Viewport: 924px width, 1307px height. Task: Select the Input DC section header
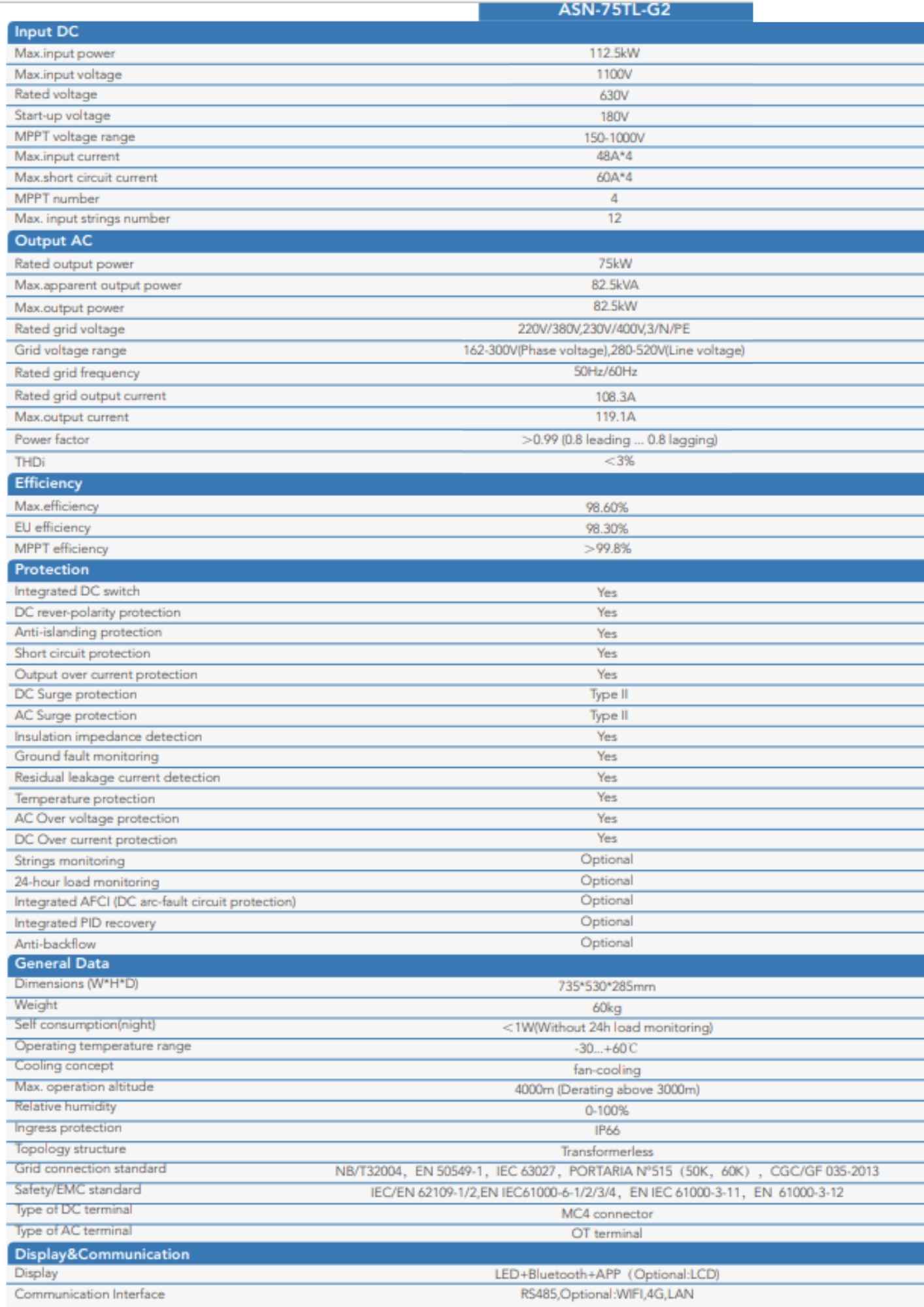point(46,32)
